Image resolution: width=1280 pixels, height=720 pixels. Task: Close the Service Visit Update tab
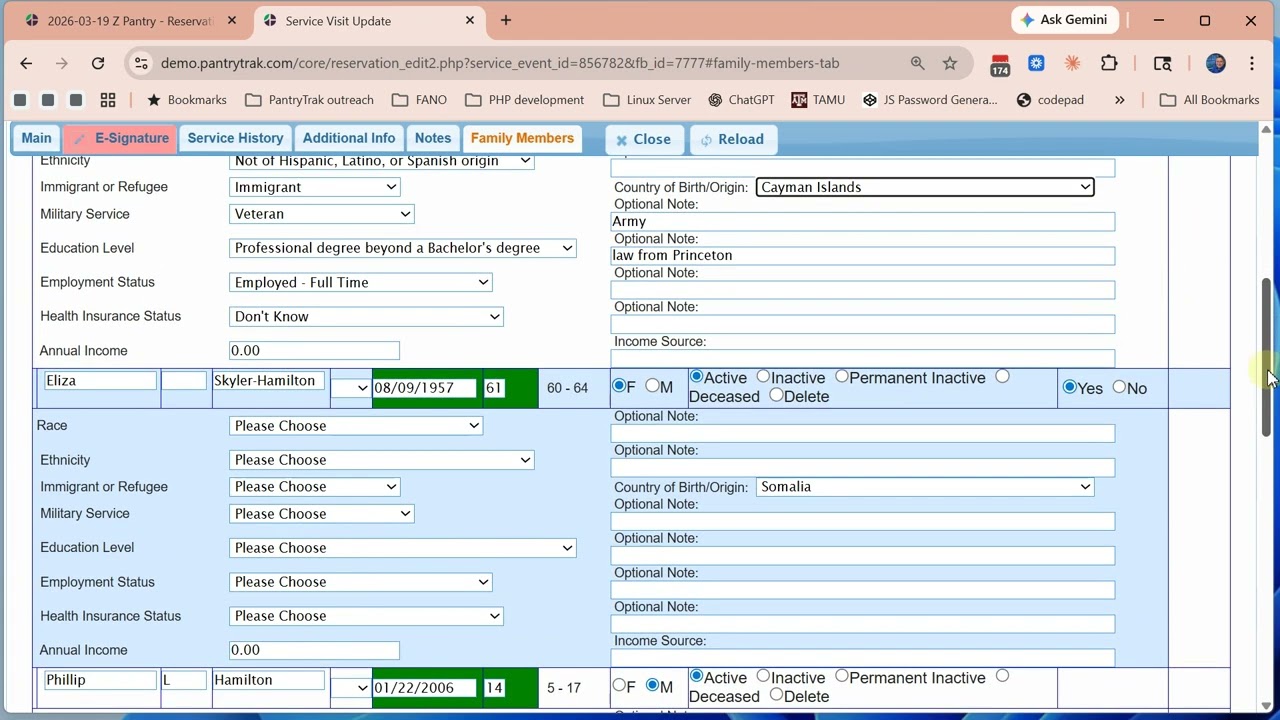471,20
